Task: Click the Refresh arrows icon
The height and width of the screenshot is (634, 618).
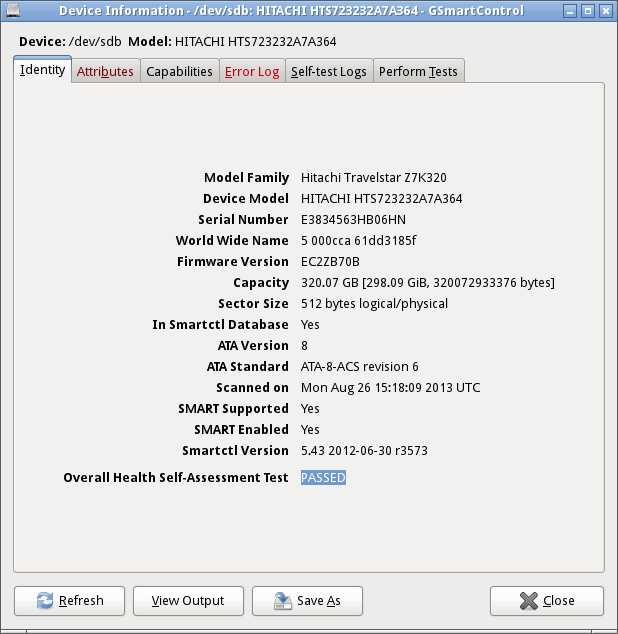Action: click(x=45, y=600)
